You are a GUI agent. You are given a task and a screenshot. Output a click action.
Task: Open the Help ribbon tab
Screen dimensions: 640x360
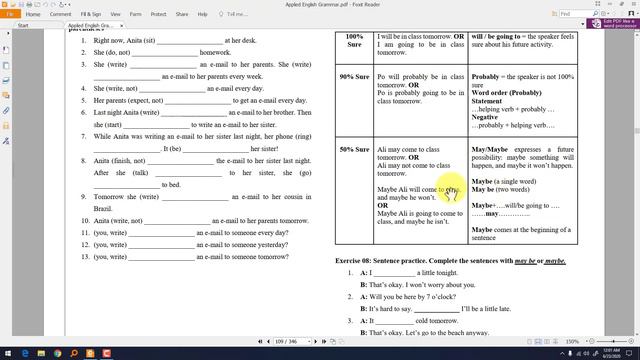202,14
